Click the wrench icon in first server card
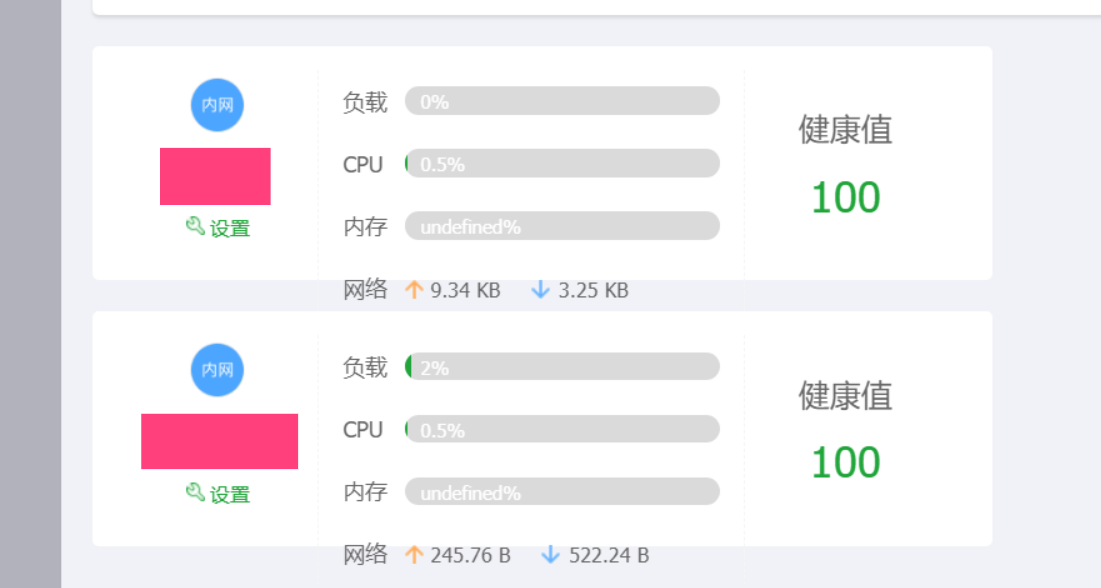 coord(195,226)
